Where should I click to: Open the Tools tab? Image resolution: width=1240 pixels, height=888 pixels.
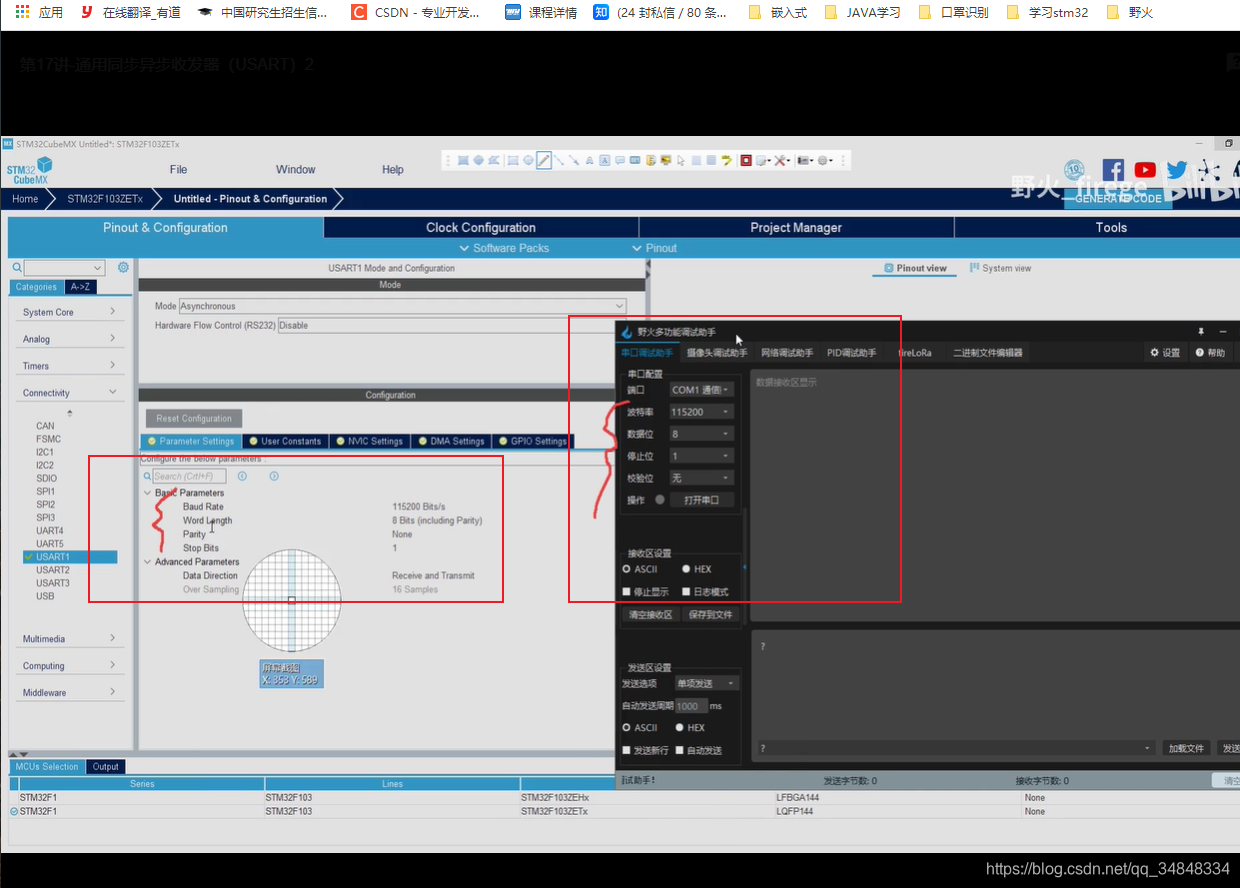(x=1111, y=228)
